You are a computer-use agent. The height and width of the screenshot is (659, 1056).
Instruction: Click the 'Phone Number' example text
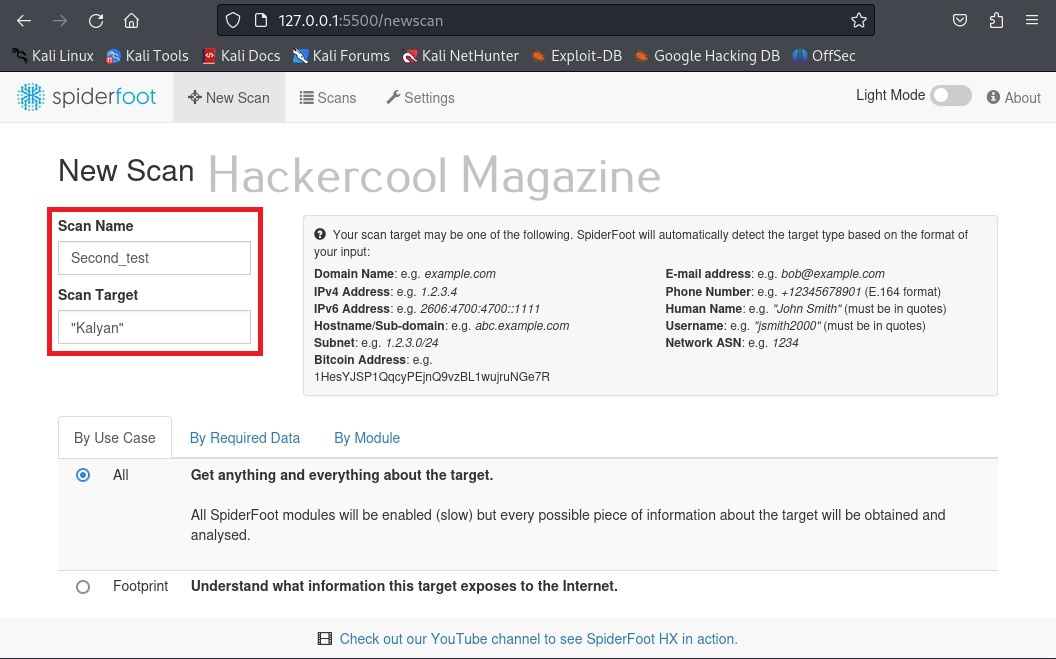pos(803,291)
